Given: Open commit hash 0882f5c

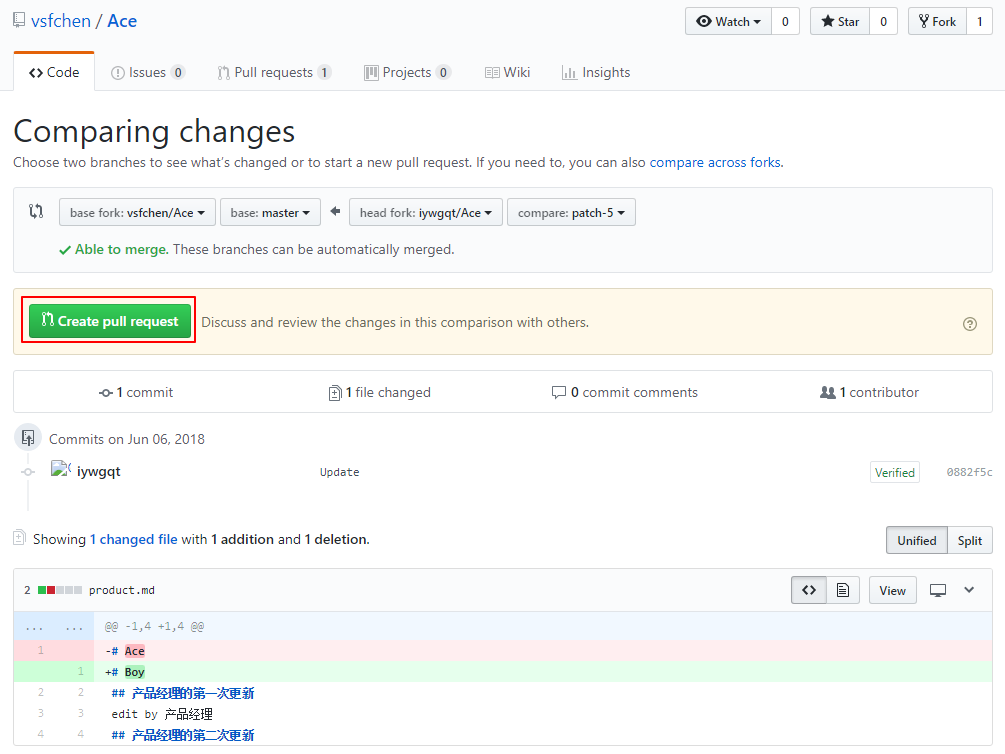Looking at the screenshot, I should coord(969,472).
